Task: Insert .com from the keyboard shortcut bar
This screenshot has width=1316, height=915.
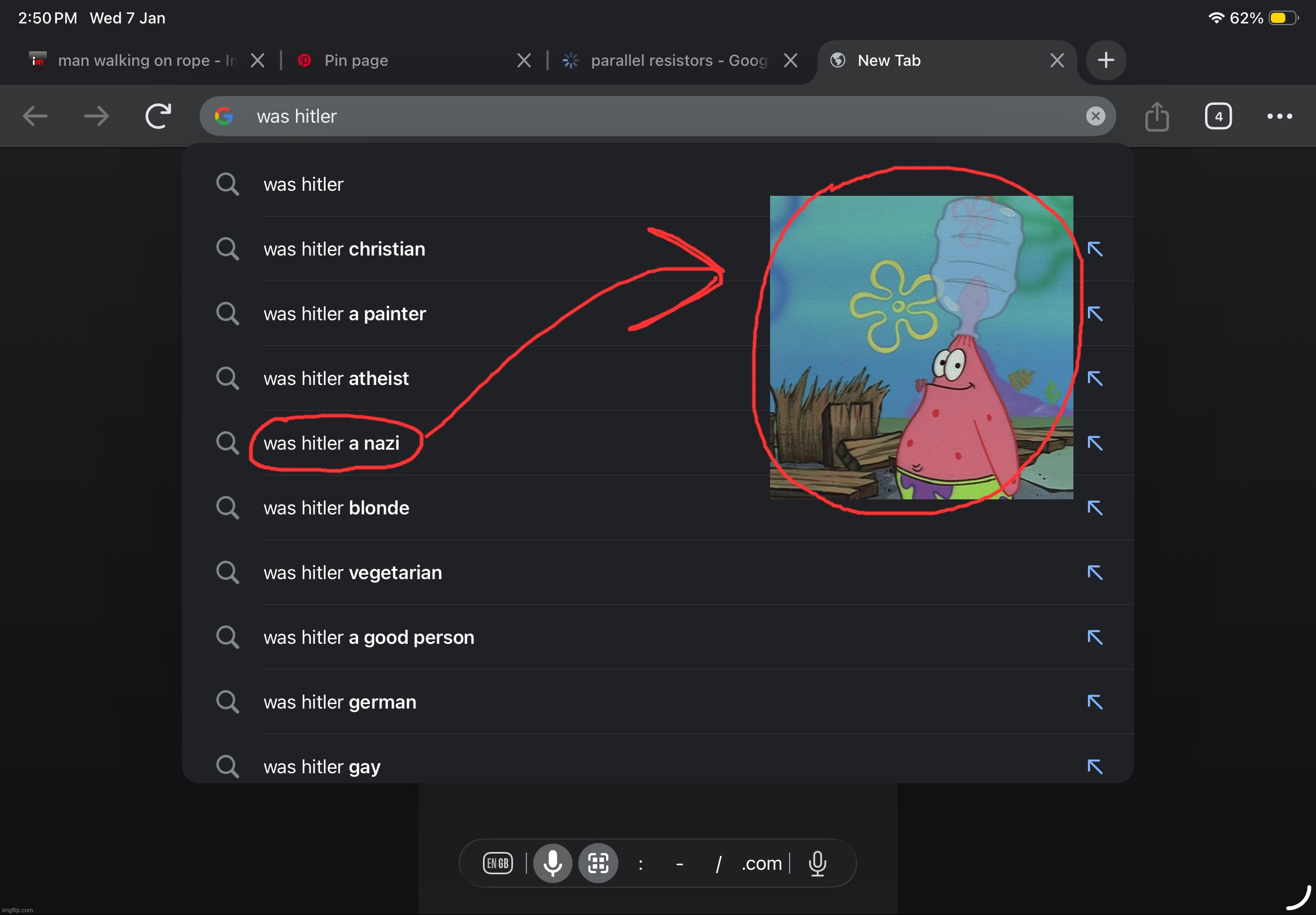Action: 761,863
